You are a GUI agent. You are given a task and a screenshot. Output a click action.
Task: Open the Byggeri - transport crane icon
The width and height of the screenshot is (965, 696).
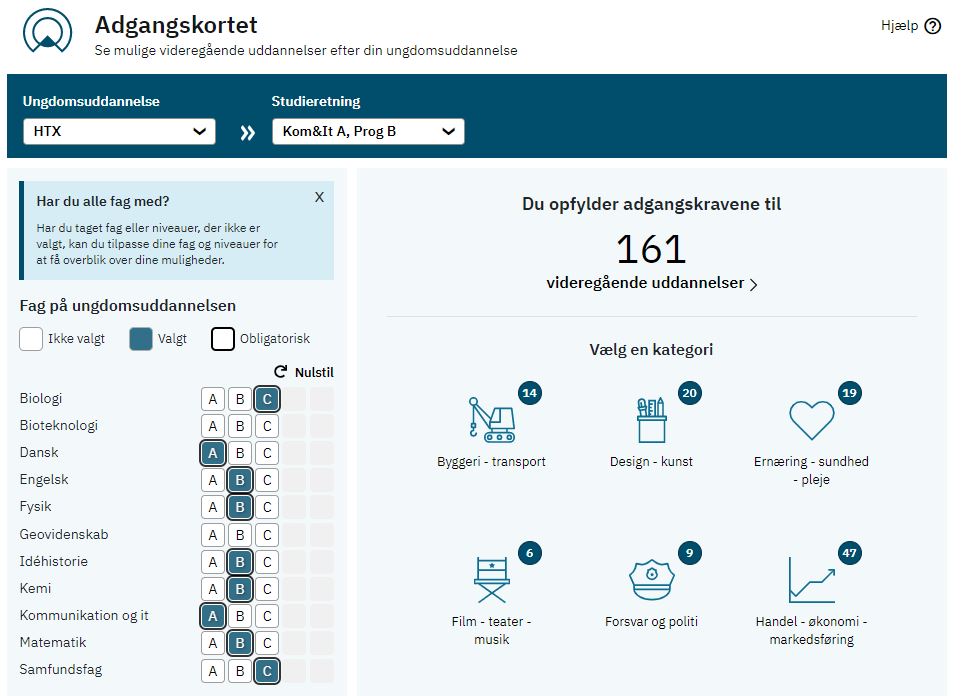point(491,420)
